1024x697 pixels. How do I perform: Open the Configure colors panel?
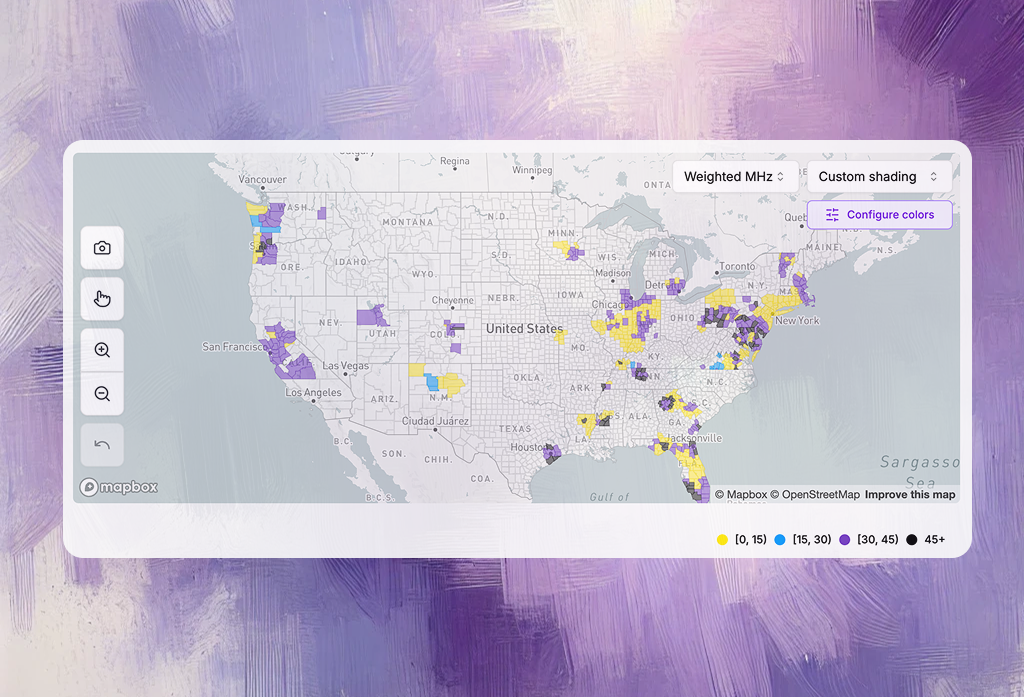tap(890, 214)
